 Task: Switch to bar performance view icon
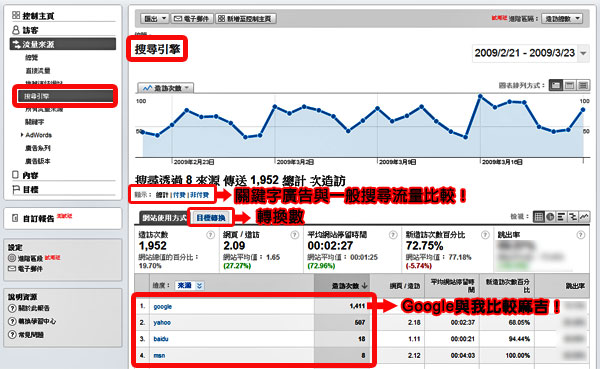(561, 217)
